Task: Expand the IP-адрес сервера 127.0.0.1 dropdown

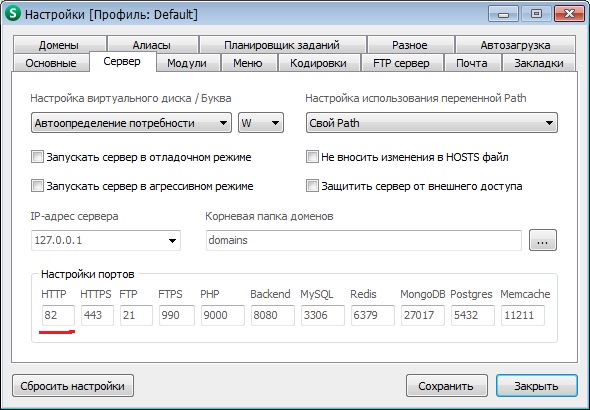Action: click(106, 240)
